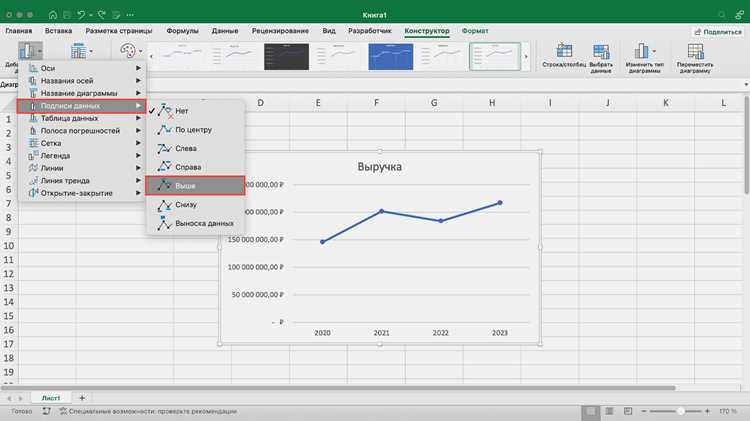Click the Redo arrow icon

point(101,15)
